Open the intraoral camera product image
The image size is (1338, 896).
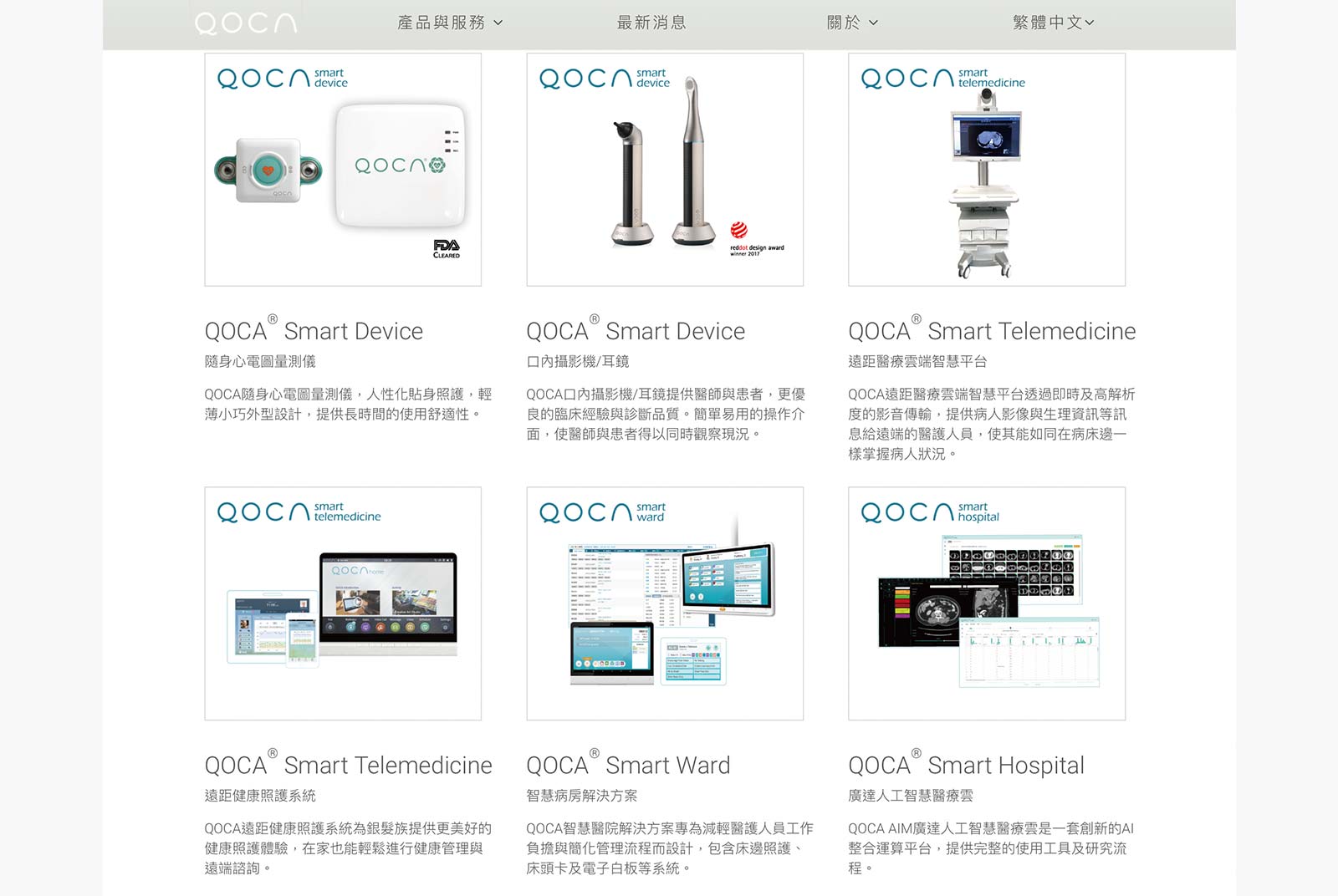pos(665,170)
